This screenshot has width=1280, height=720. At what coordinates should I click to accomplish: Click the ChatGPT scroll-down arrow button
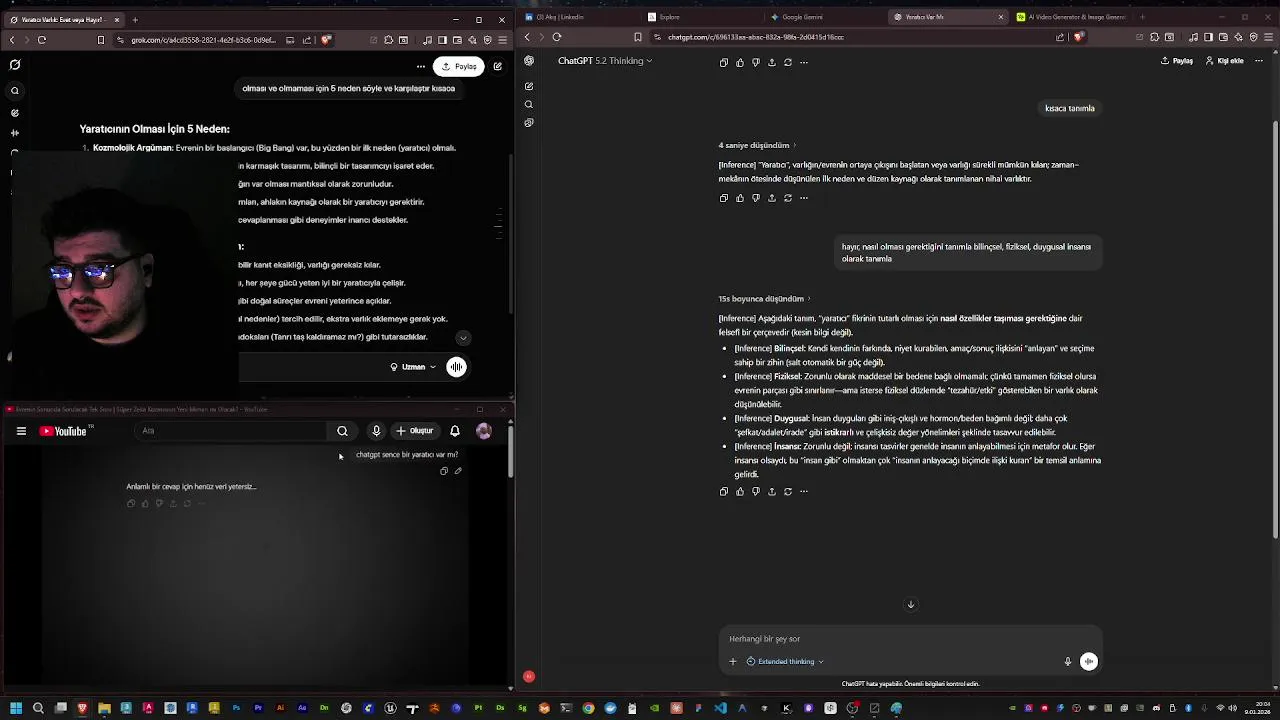pyautogui.click(x=911, y=605)
